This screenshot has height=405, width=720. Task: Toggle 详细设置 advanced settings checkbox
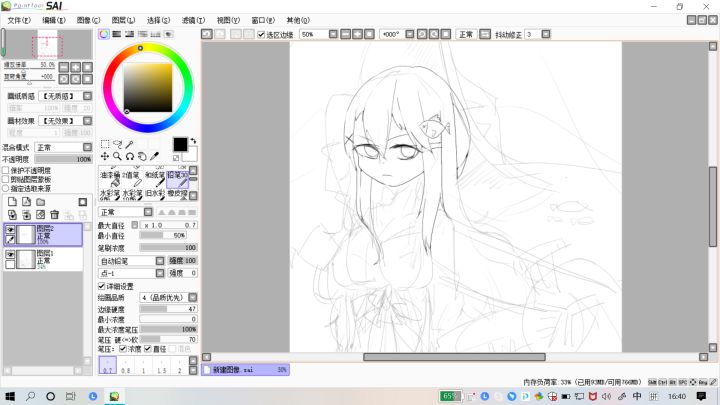pos(101,286)
